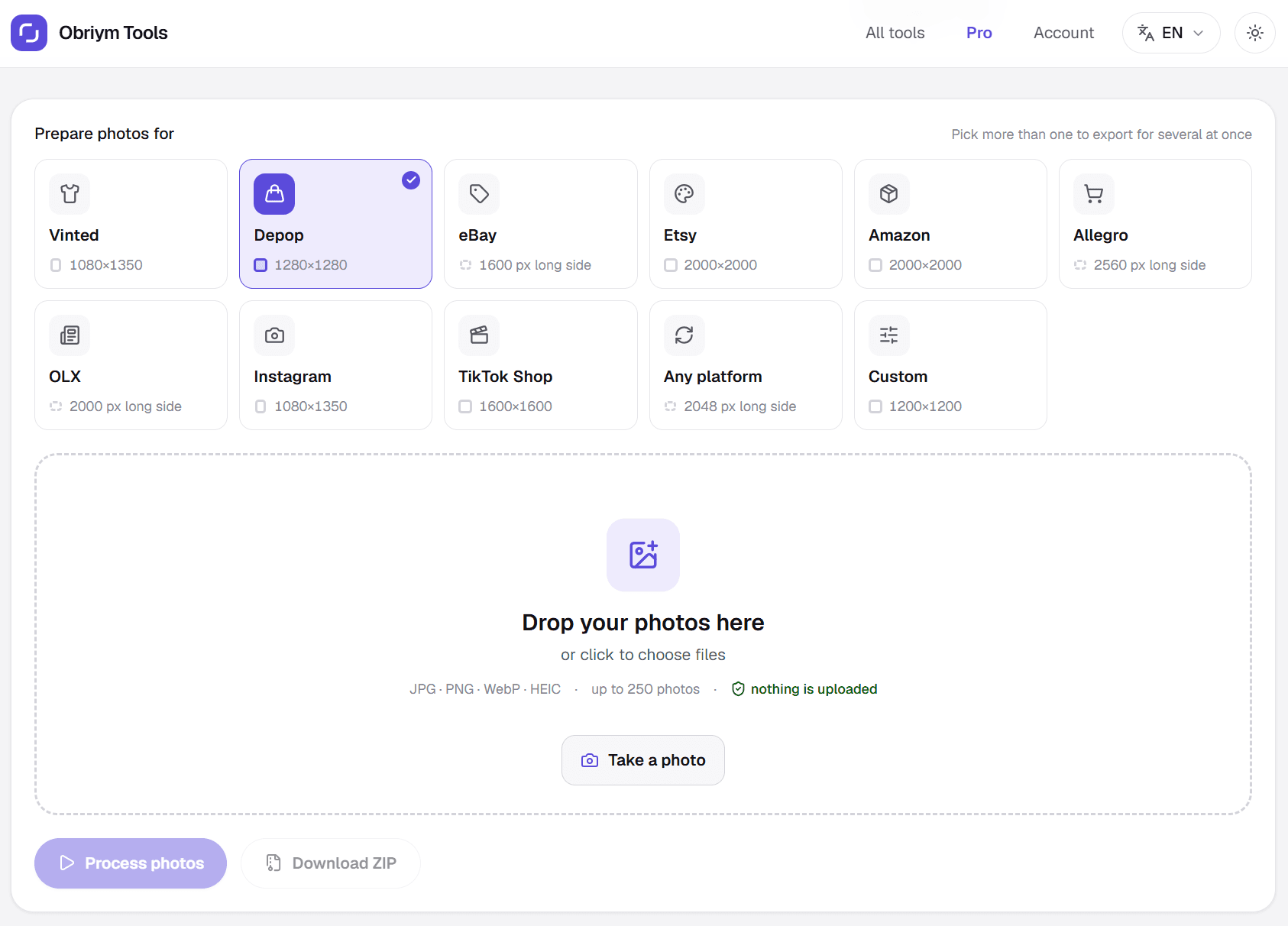Click 'nothing is uploaded' text
Viewport: 1288px width, 926px height.
pyautogui.click(x=814, y=689)
